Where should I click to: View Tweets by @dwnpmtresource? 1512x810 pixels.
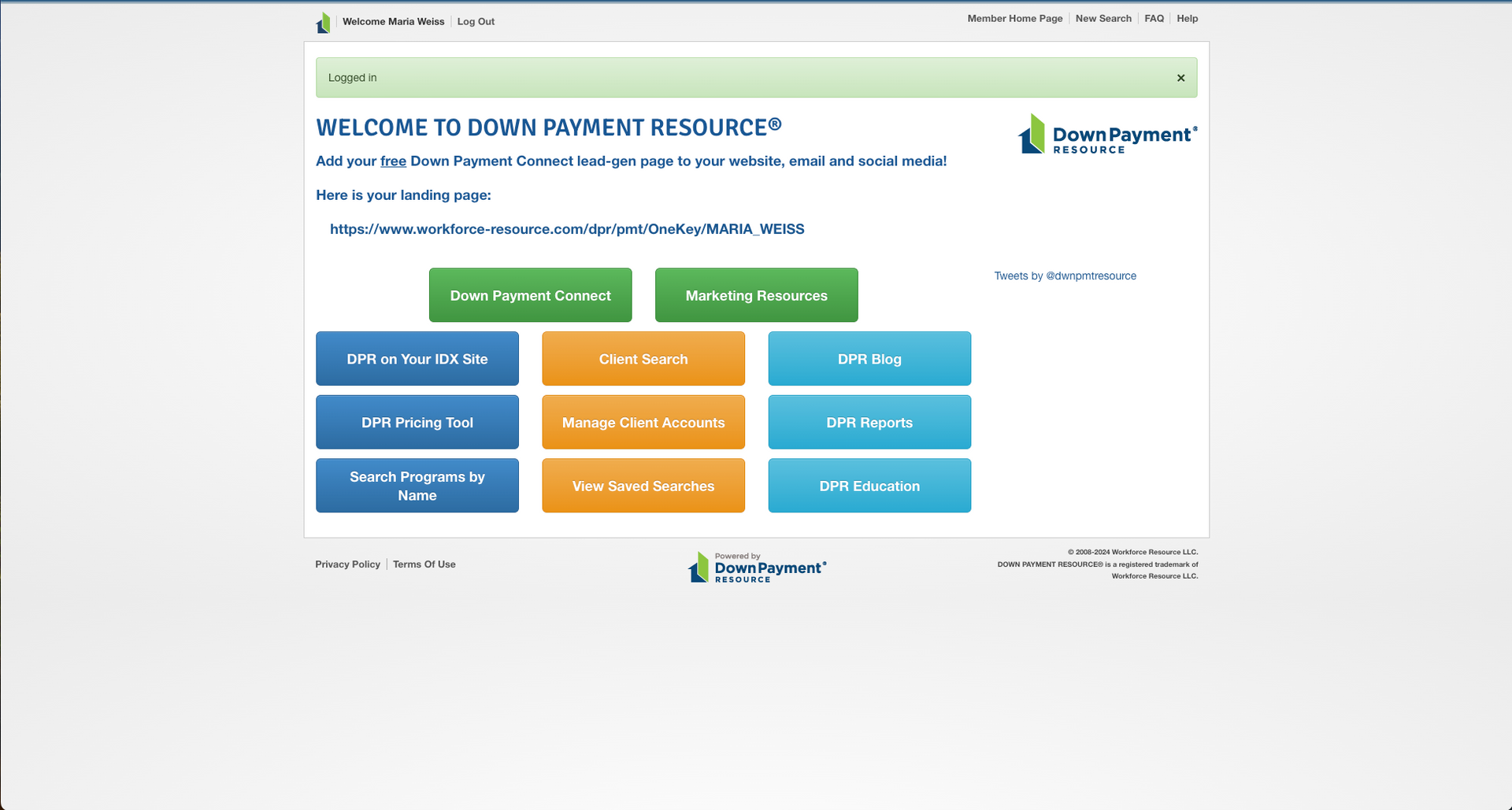(1065, 276)
